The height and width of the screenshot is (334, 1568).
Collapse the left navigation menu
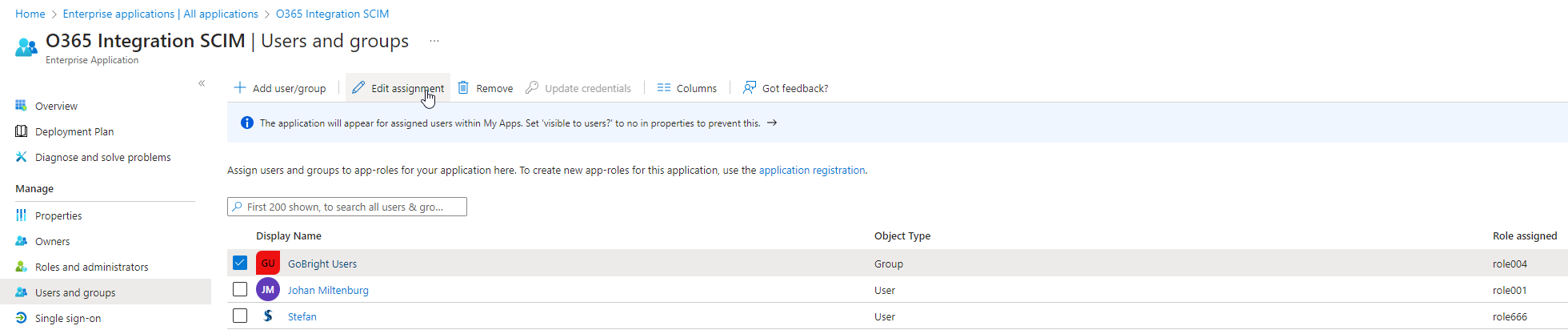(202, 83)
